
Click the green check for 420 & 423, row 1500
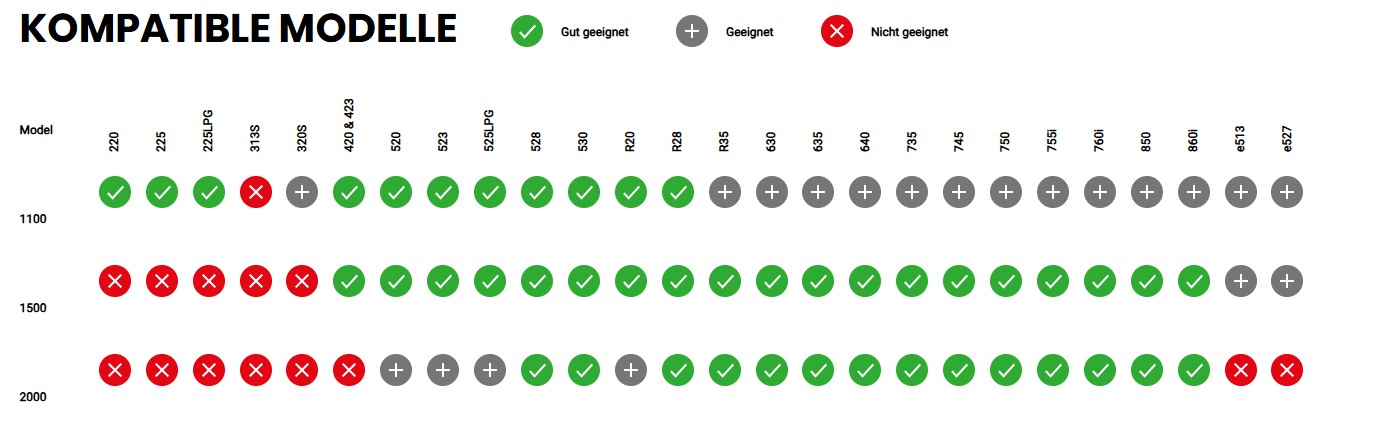coord(349,281)
